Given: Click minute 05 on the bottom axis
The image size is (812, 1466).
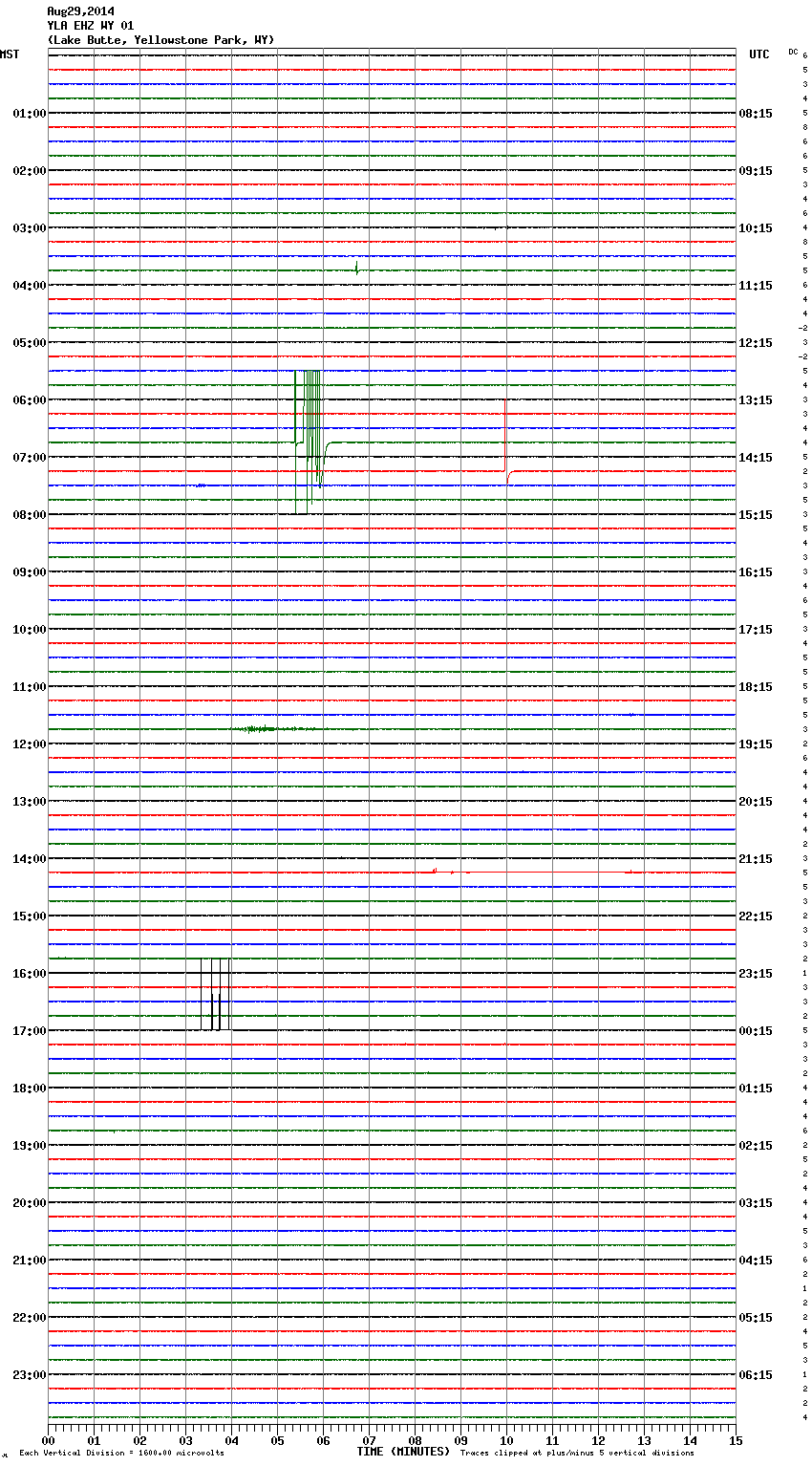Looking at the screenshot, I should pos(277,1440).
